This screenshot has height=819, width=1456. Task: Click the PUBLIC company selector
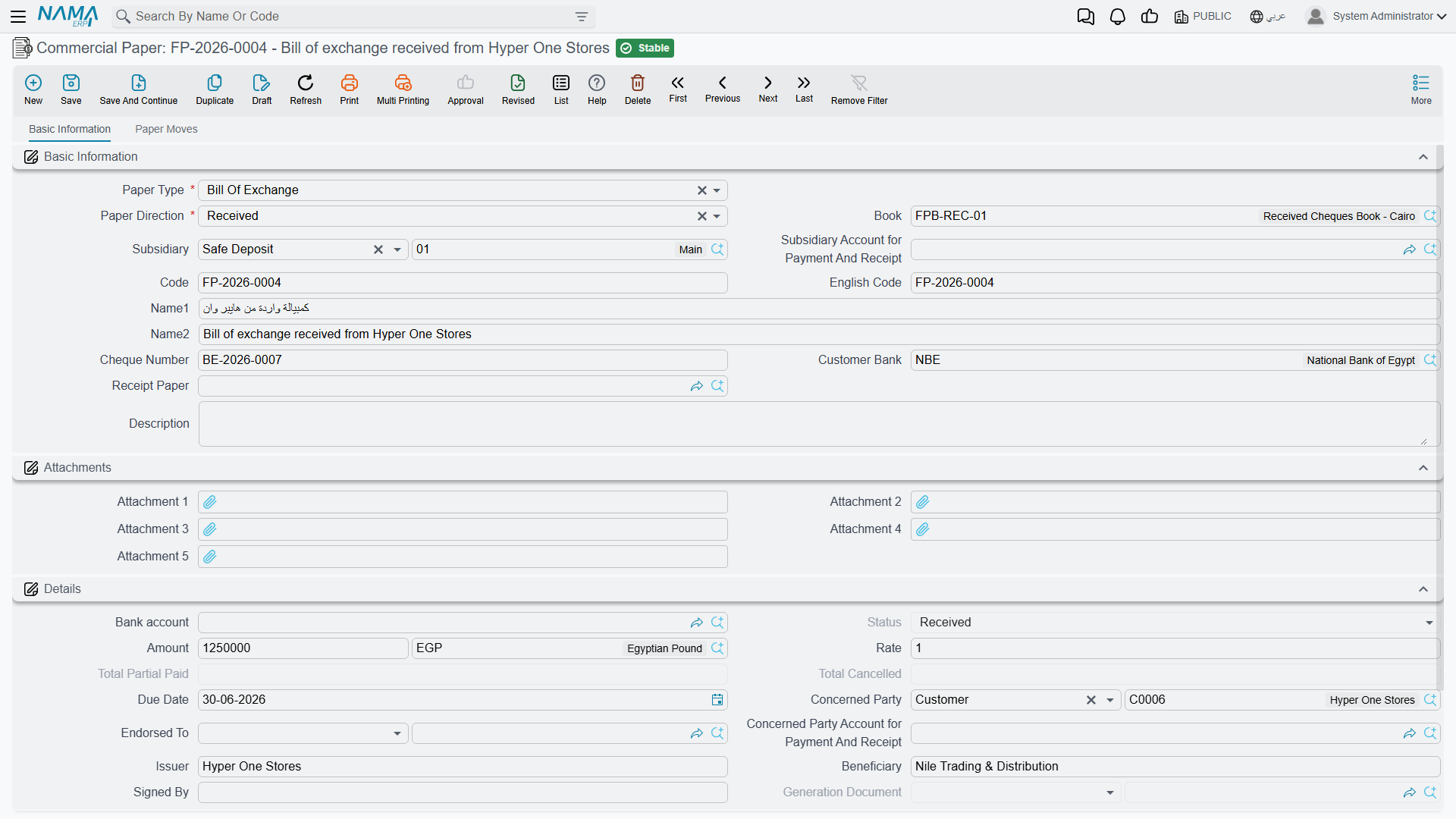(1203, 17)
